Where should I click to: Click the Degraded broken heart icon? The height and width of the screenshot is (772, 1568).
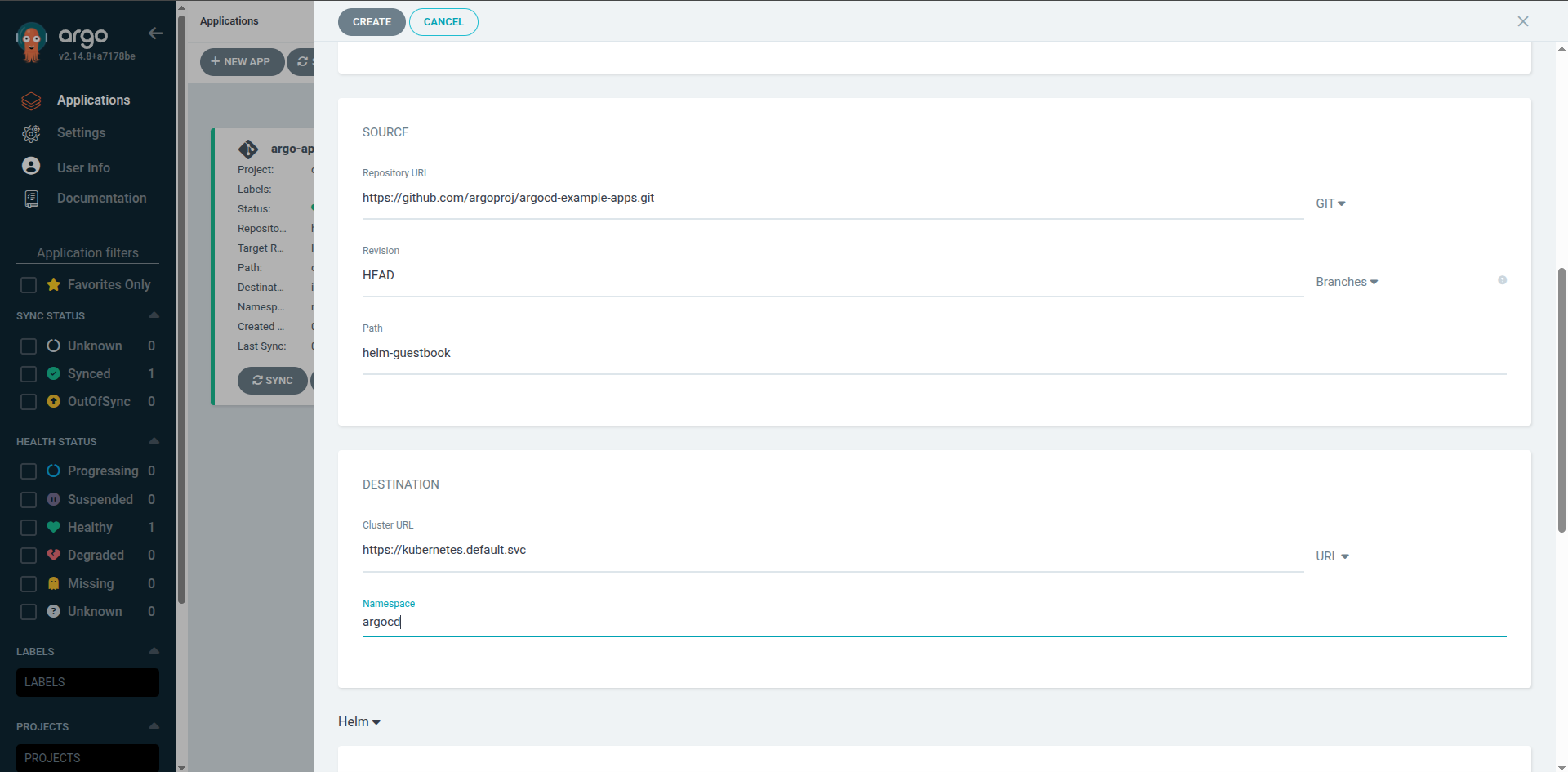point(54,555)
